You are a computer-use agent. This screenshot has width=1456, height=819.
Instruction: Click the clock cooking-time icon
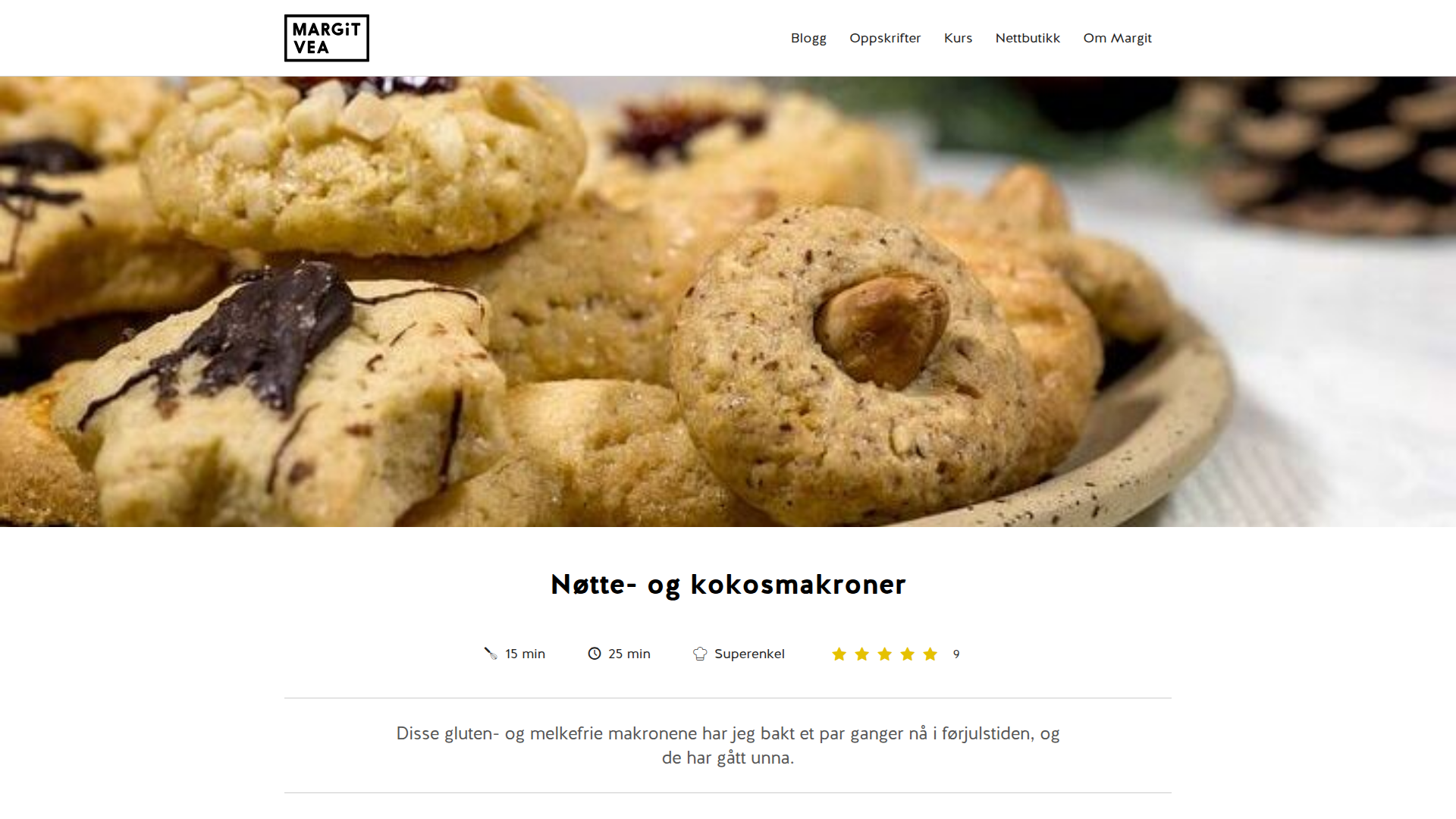(595, 653)
